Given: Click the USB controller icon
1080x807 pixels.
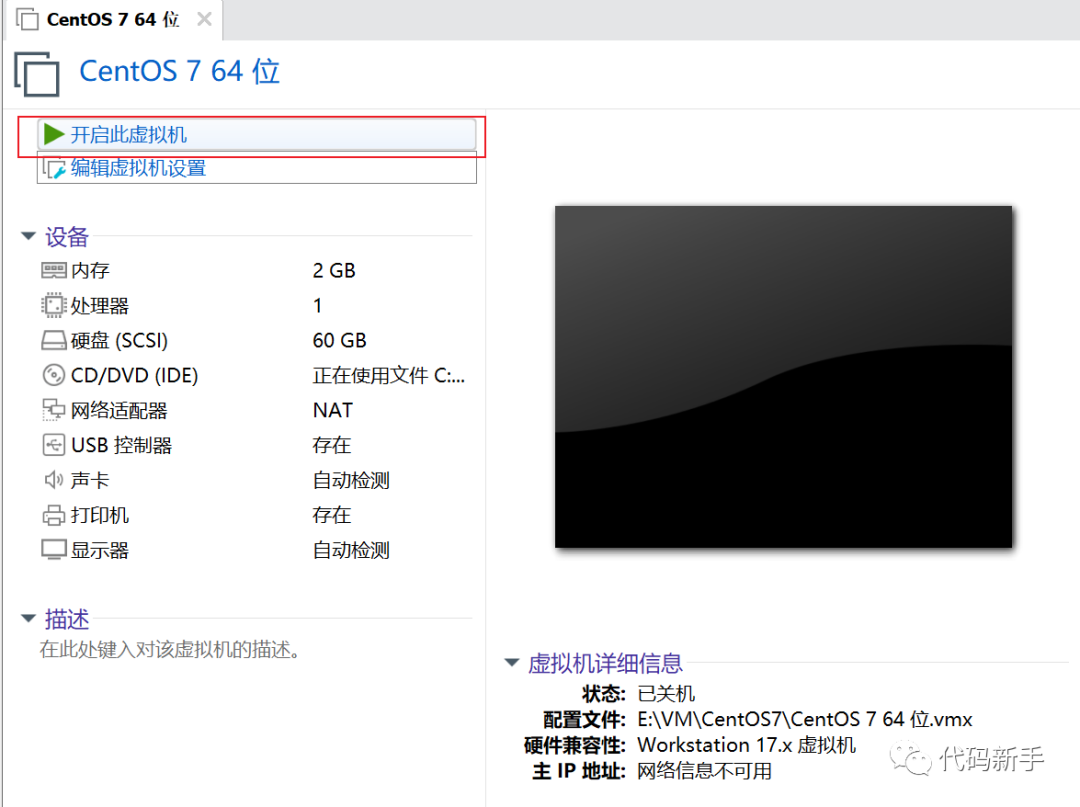Looking at the screenshot, I should (54, 445).
